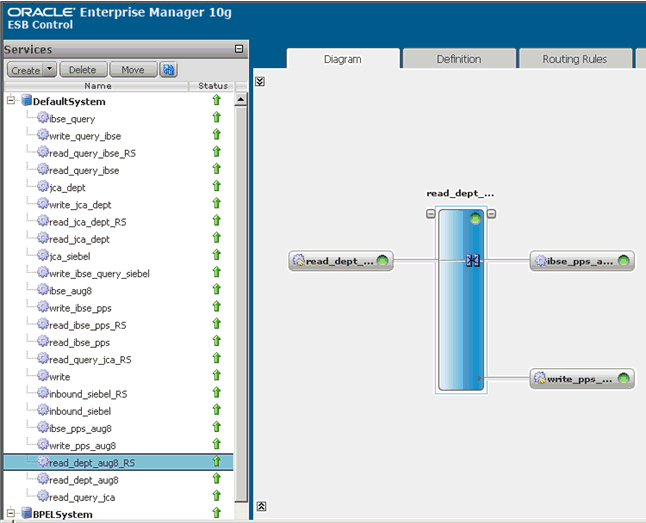The width and height of the screenshot is (646, 523).
Task: Select read_ibse_pps_RS service
Action: pyautogui.click(x=88, y=326)
